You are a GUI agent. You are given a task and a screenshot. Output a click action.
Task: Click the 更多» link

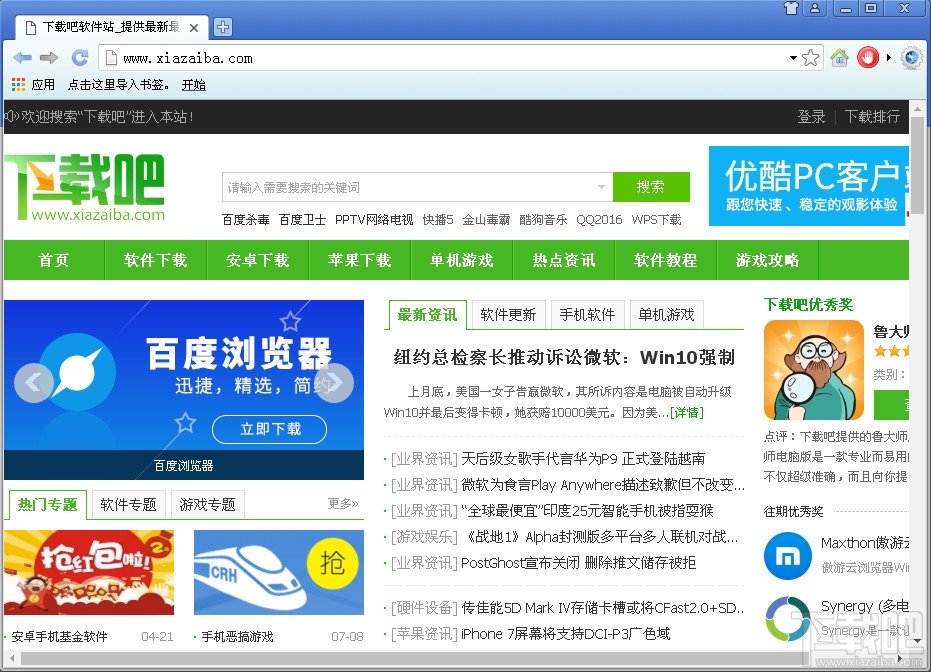pos(343,503)
